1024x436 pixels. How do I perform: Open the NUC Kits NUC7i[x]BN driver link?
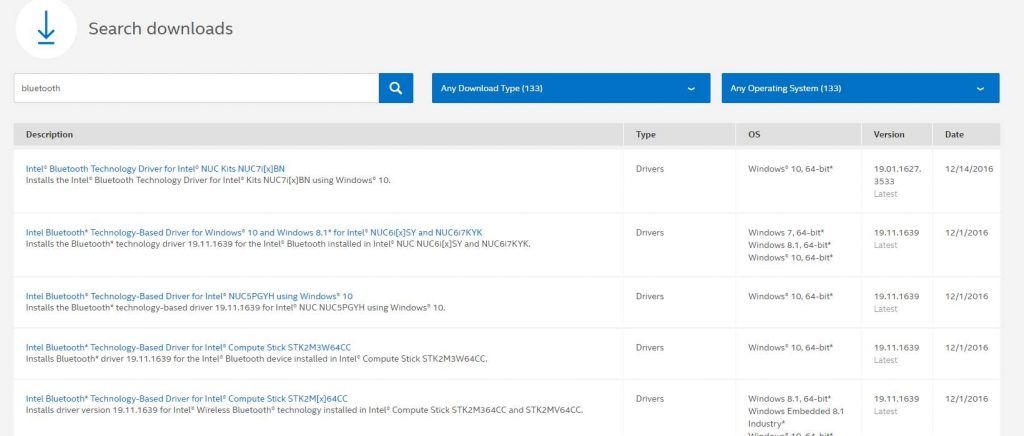coord(155,168)
